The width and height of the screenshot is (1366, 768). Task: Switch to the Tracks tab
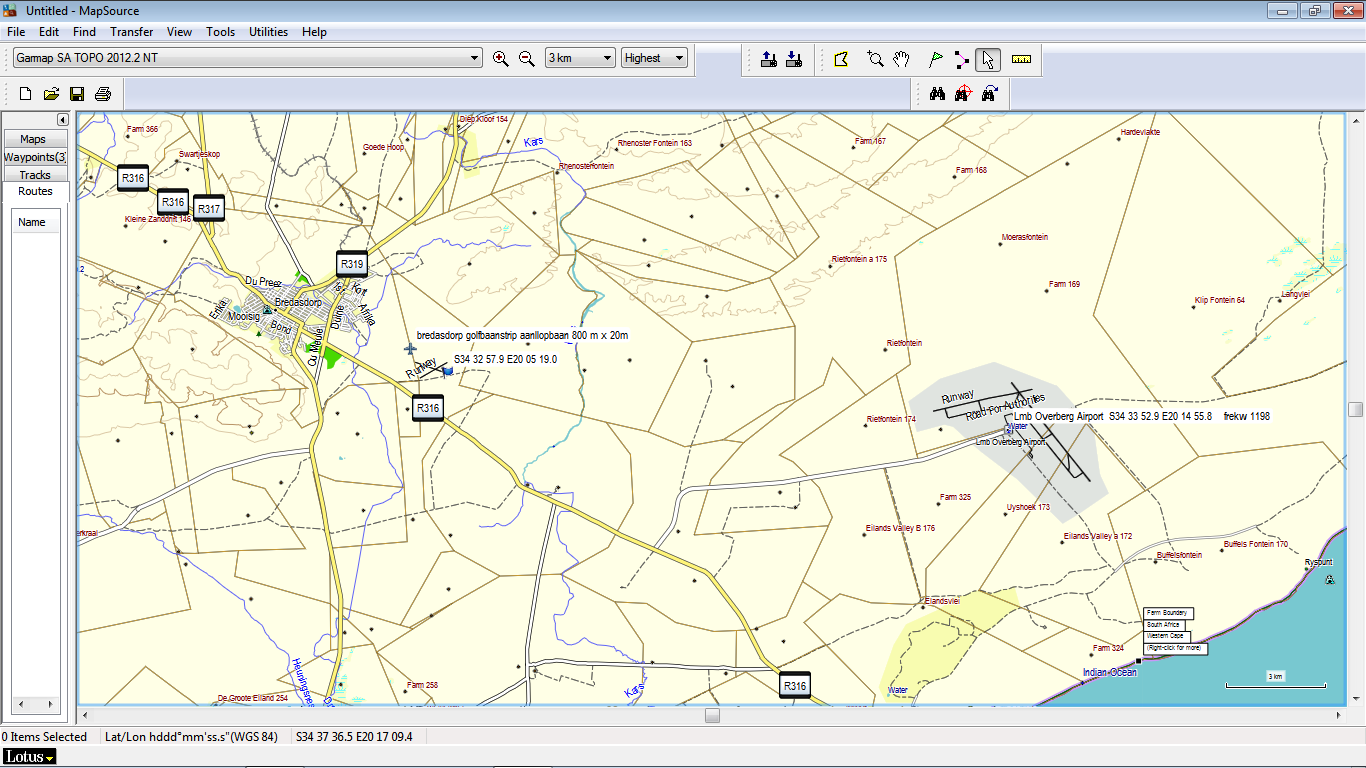(34, 175)
